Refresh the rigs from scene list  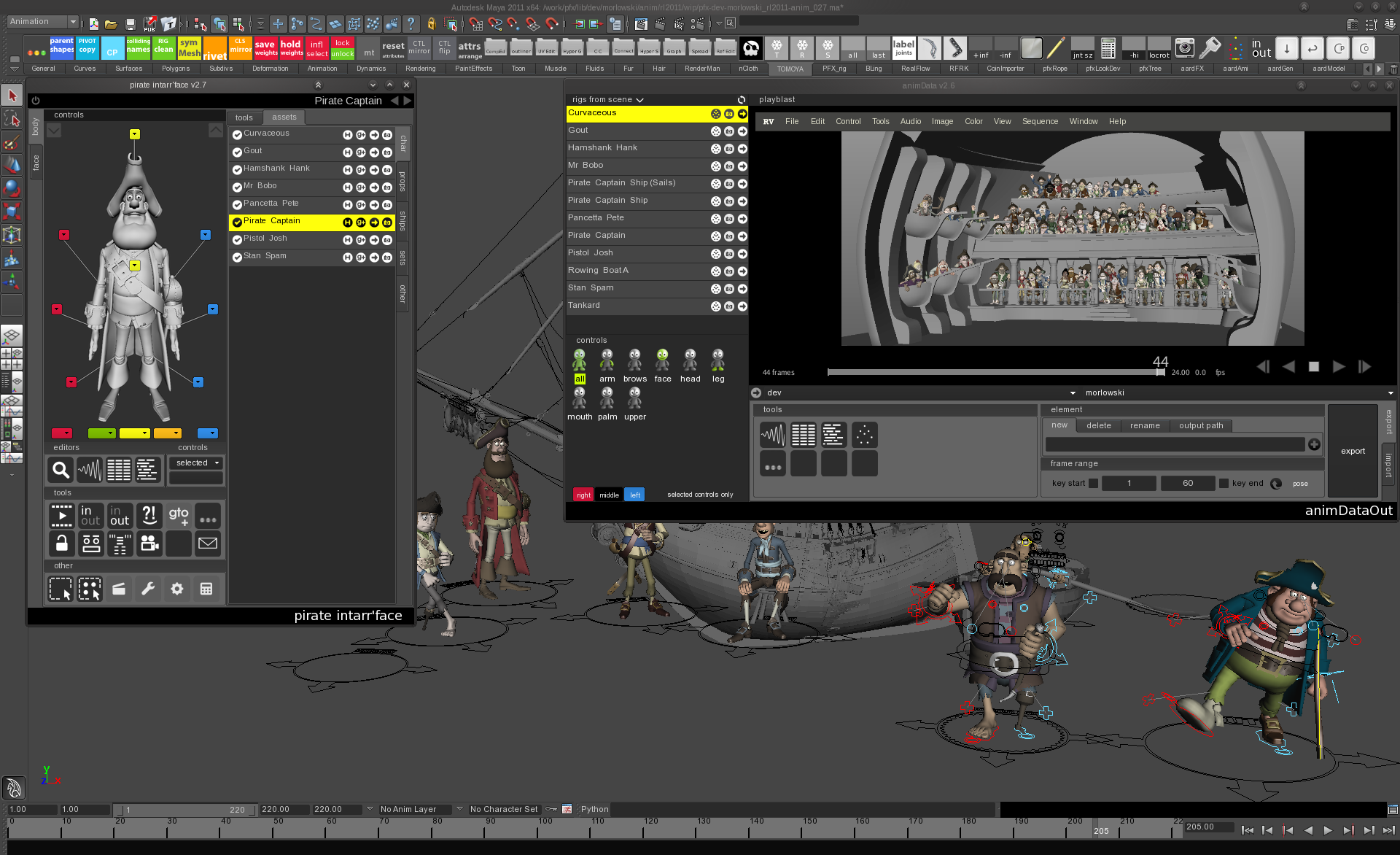click(741, 100)
